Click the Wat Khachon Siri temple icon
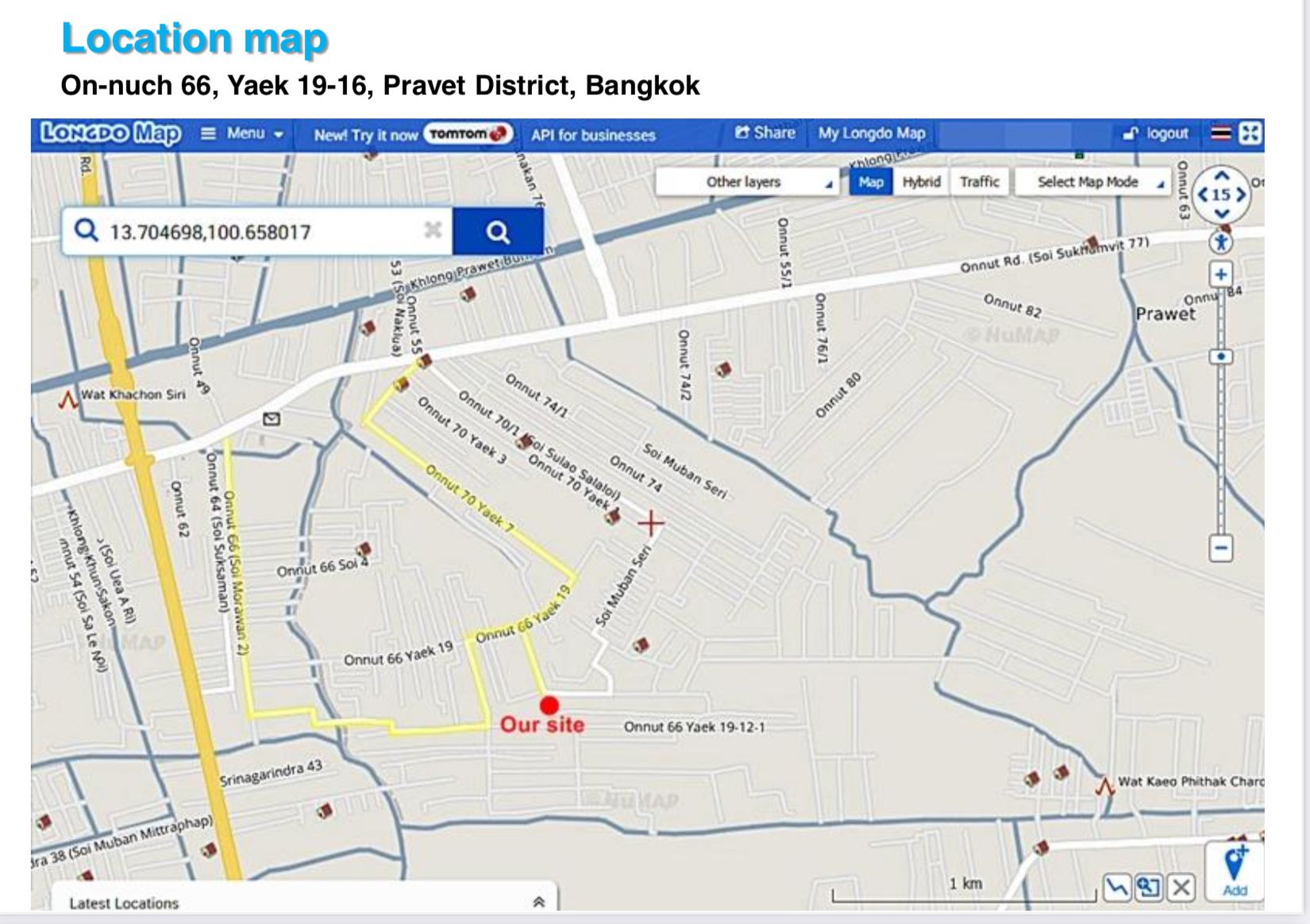This screenshot has width=1310, height=924. 68,398
